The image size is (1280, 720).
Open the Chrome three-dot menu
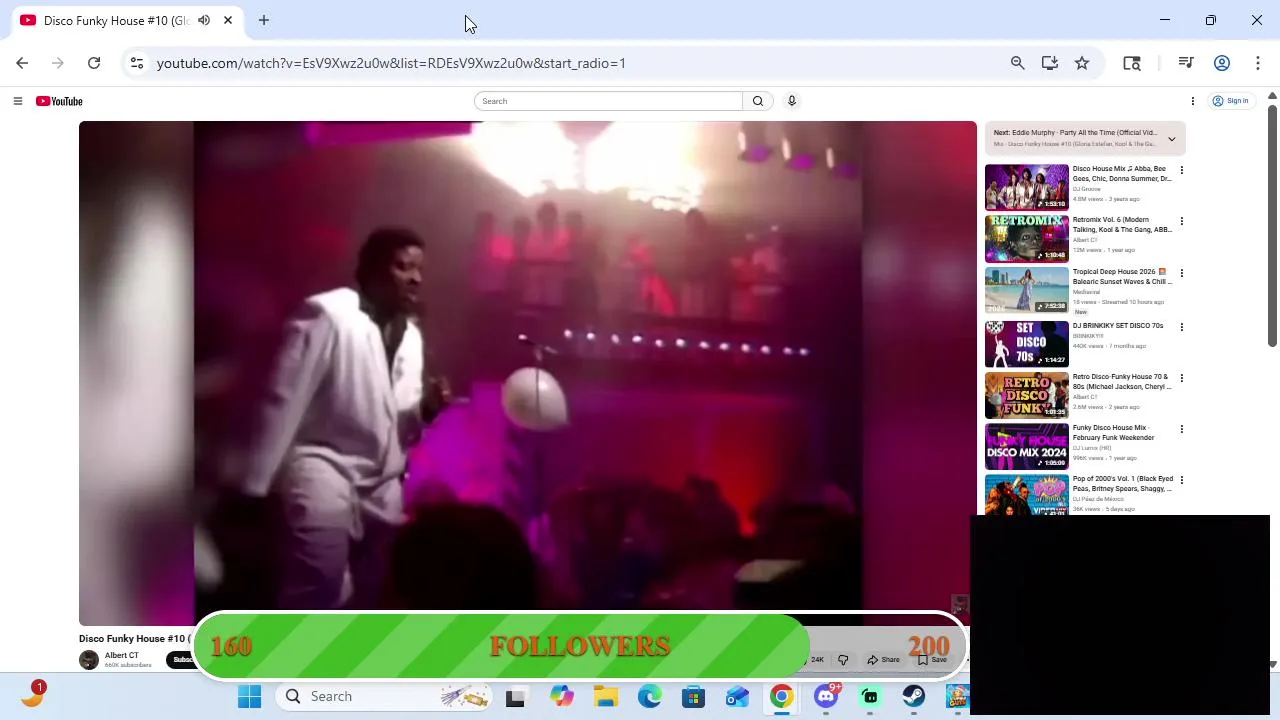[1258, 63]
